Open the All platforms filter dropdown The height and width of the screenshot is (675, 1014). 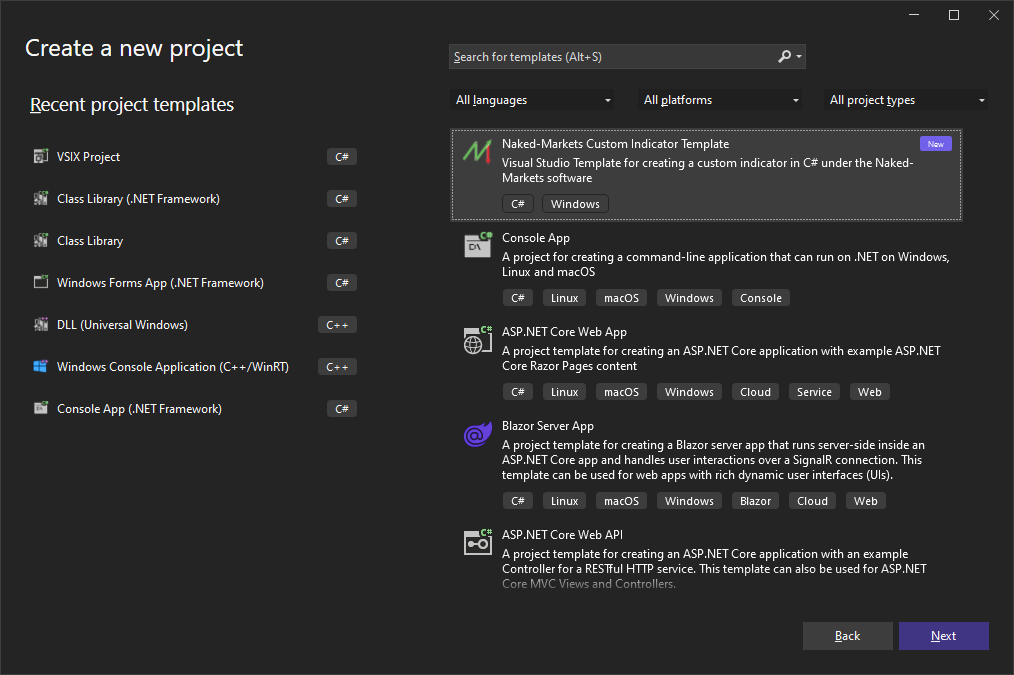click(719, 100)
